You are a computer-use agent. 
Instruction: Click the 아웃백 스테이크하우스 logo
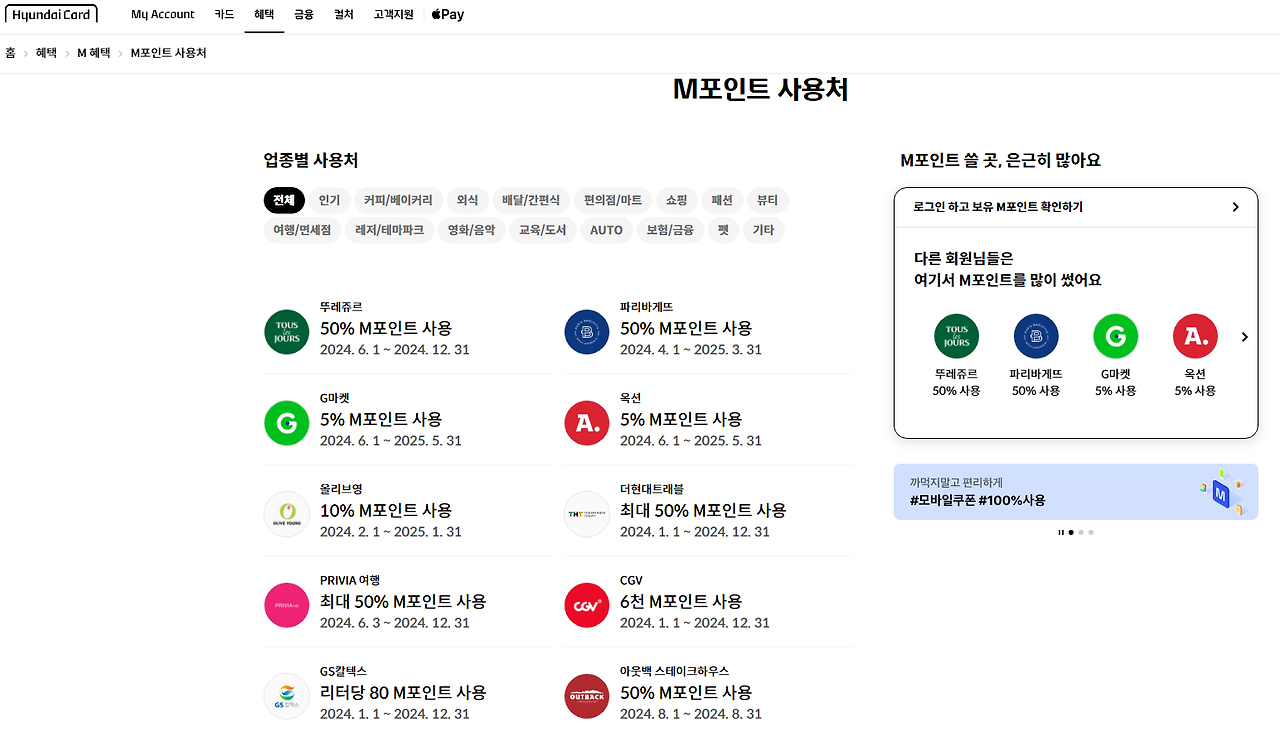(587, 696)
